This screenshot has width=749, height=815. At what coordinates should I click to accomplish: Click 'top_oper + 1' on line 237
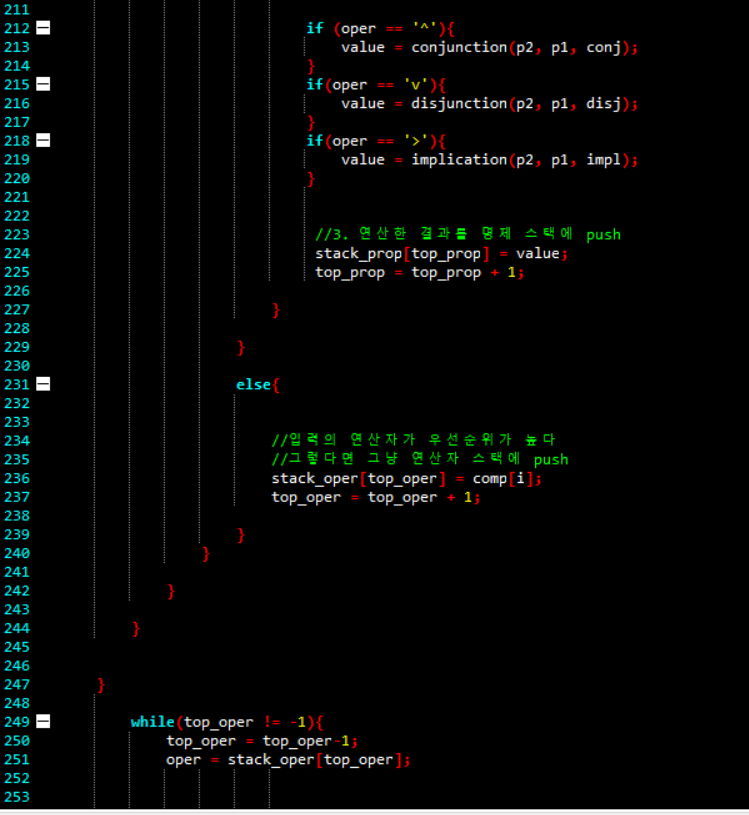pyautogui.click(x=420, y=497)
